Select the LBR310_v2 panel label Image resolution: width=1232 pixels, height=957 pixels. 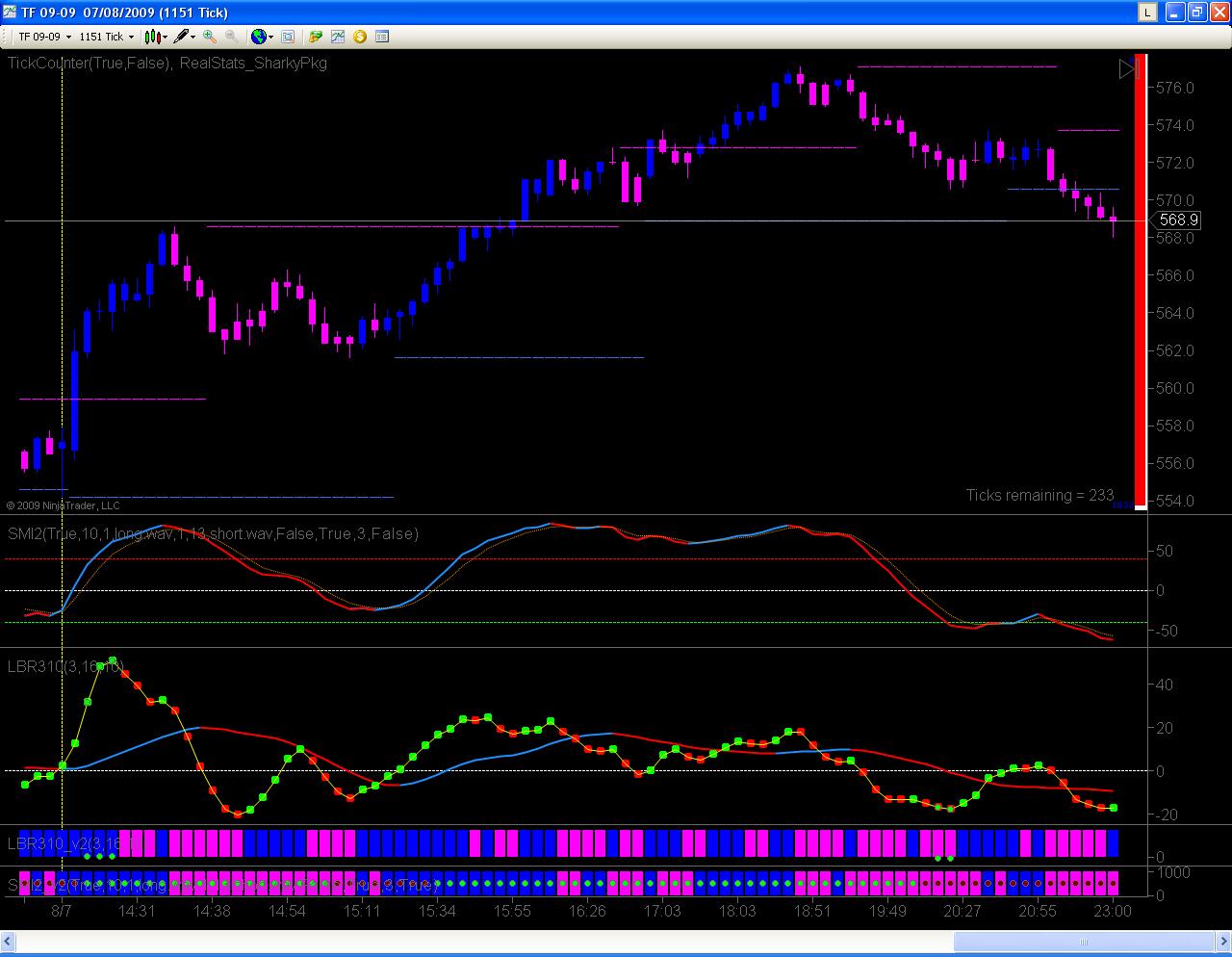click(74, 844)
